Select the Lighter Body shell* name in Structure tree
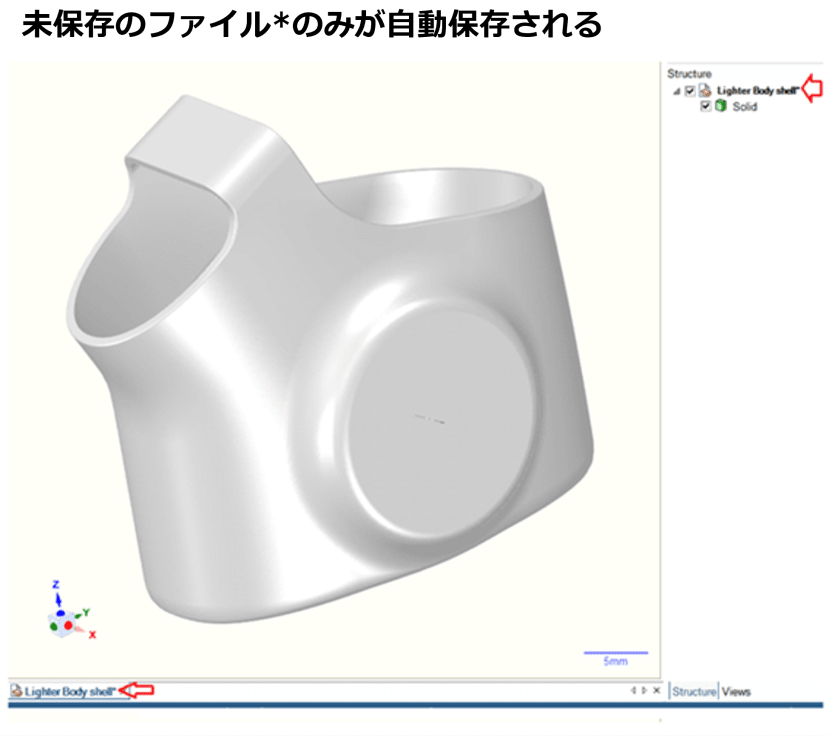Image resolution: width=829 pixels, height=736 pixels. 758,90
